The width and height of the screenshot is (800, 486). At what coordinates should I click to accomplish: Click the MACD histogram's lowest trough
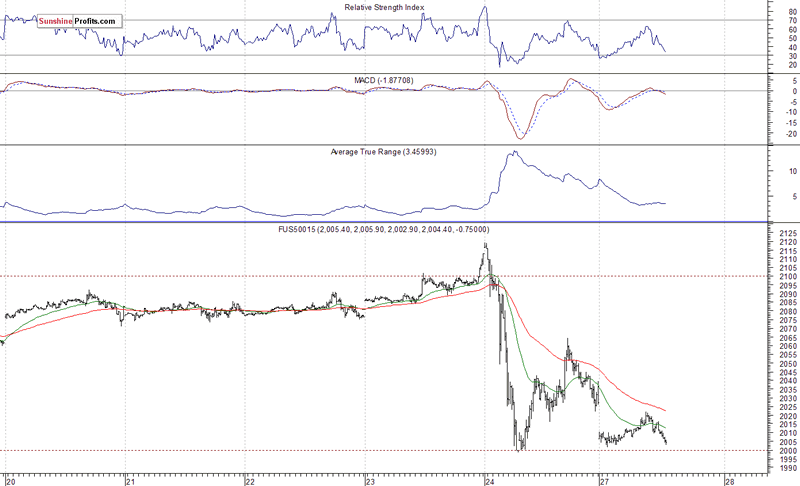coord(520,137)
